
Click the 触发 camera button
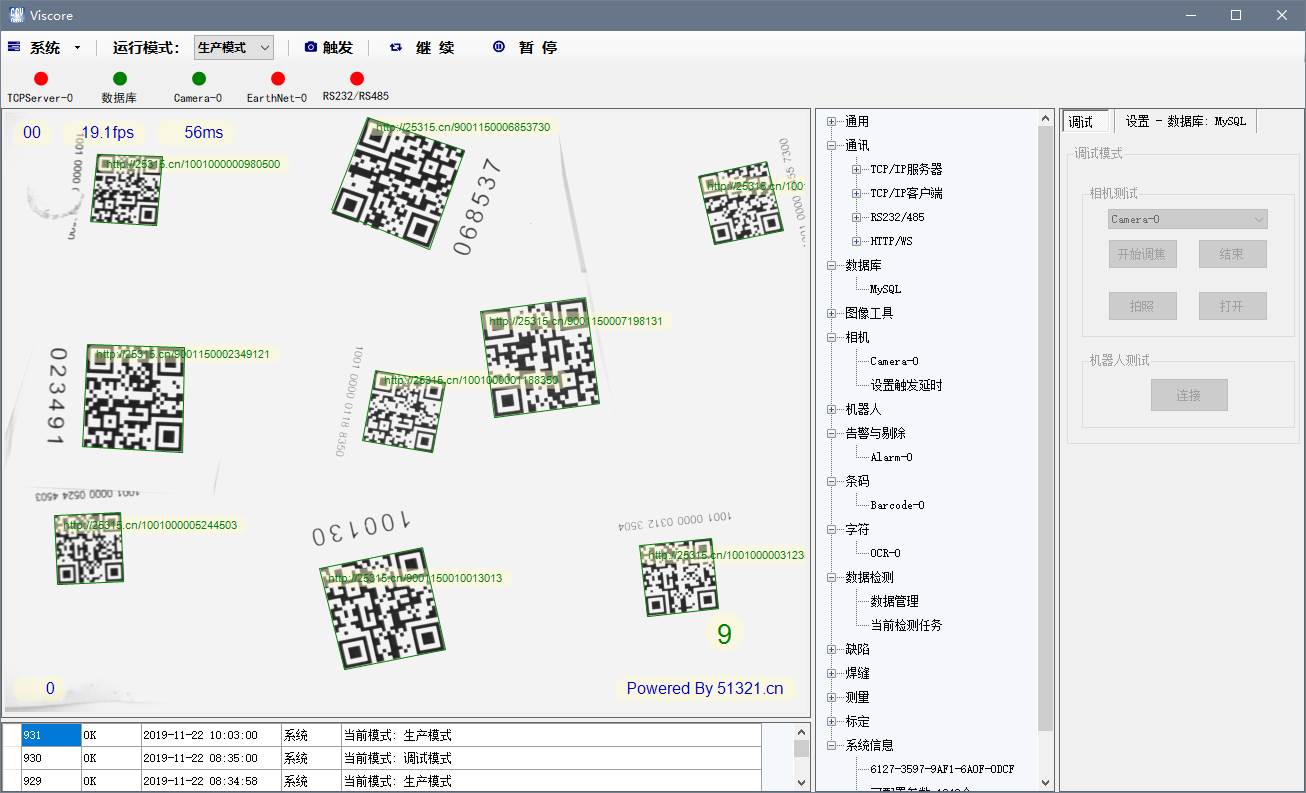[x=328, y=47]
